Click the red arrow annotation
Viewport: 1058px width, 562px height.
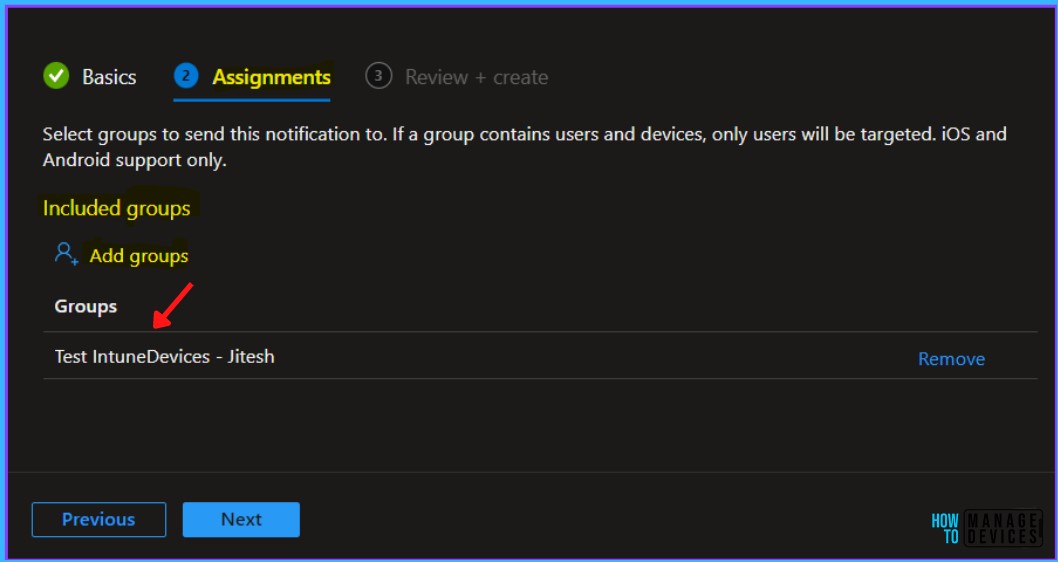(173, 306)
